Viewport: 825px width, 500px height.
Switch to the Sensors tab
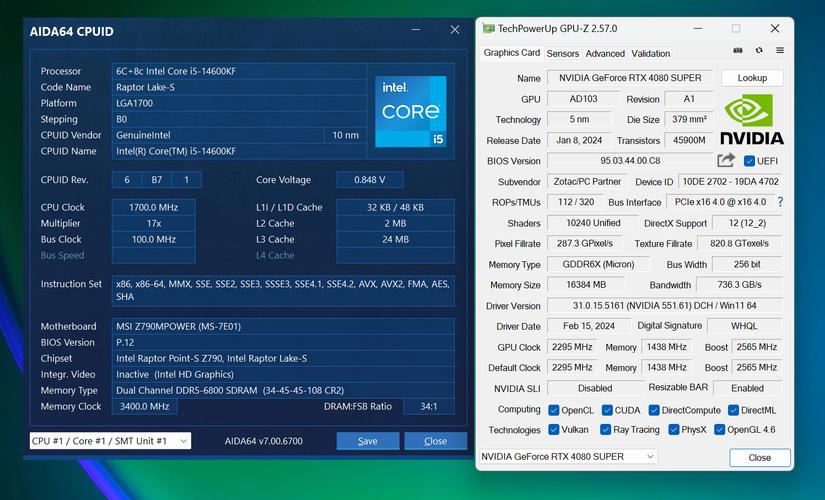[562, 54]
